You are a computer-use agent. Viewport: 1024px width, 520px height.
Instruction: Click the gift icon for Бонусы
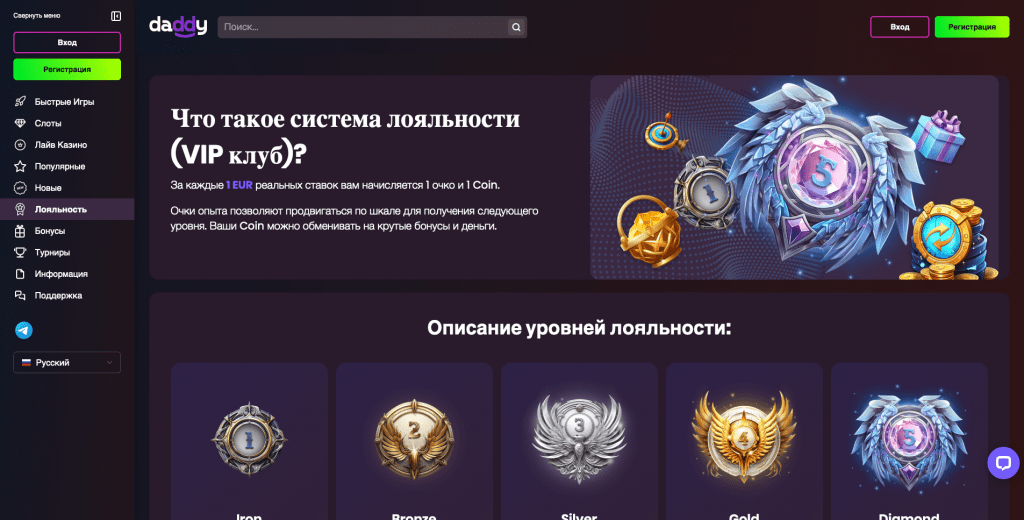[x=20, y=231]
